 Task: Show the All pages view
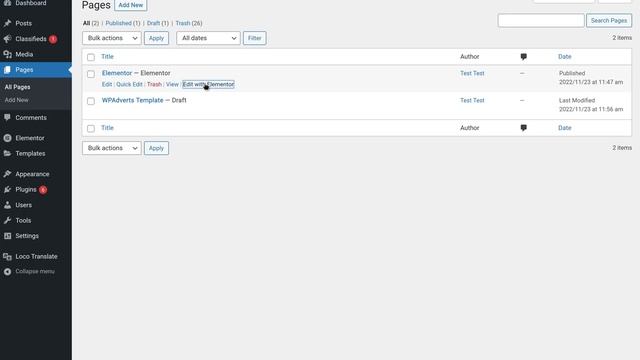[x=86, y=23]
